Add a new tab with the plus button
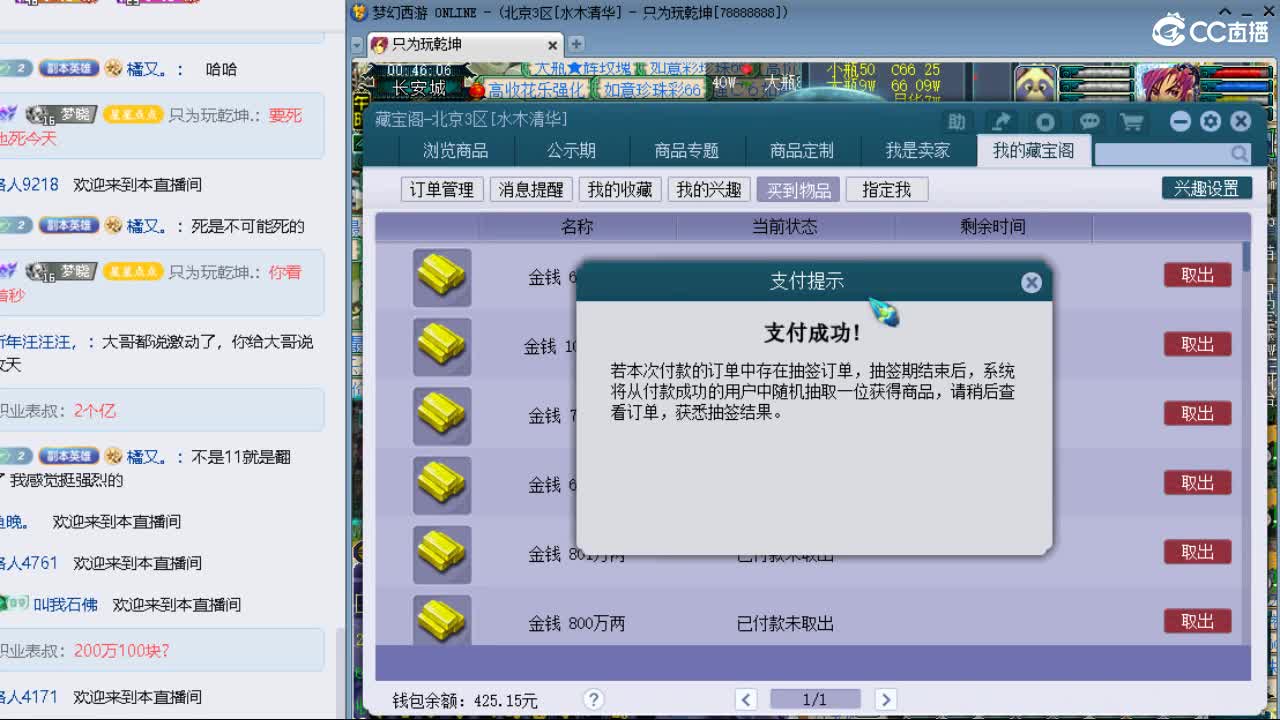The image size is (1280, 720). click(x=576, y=44)
